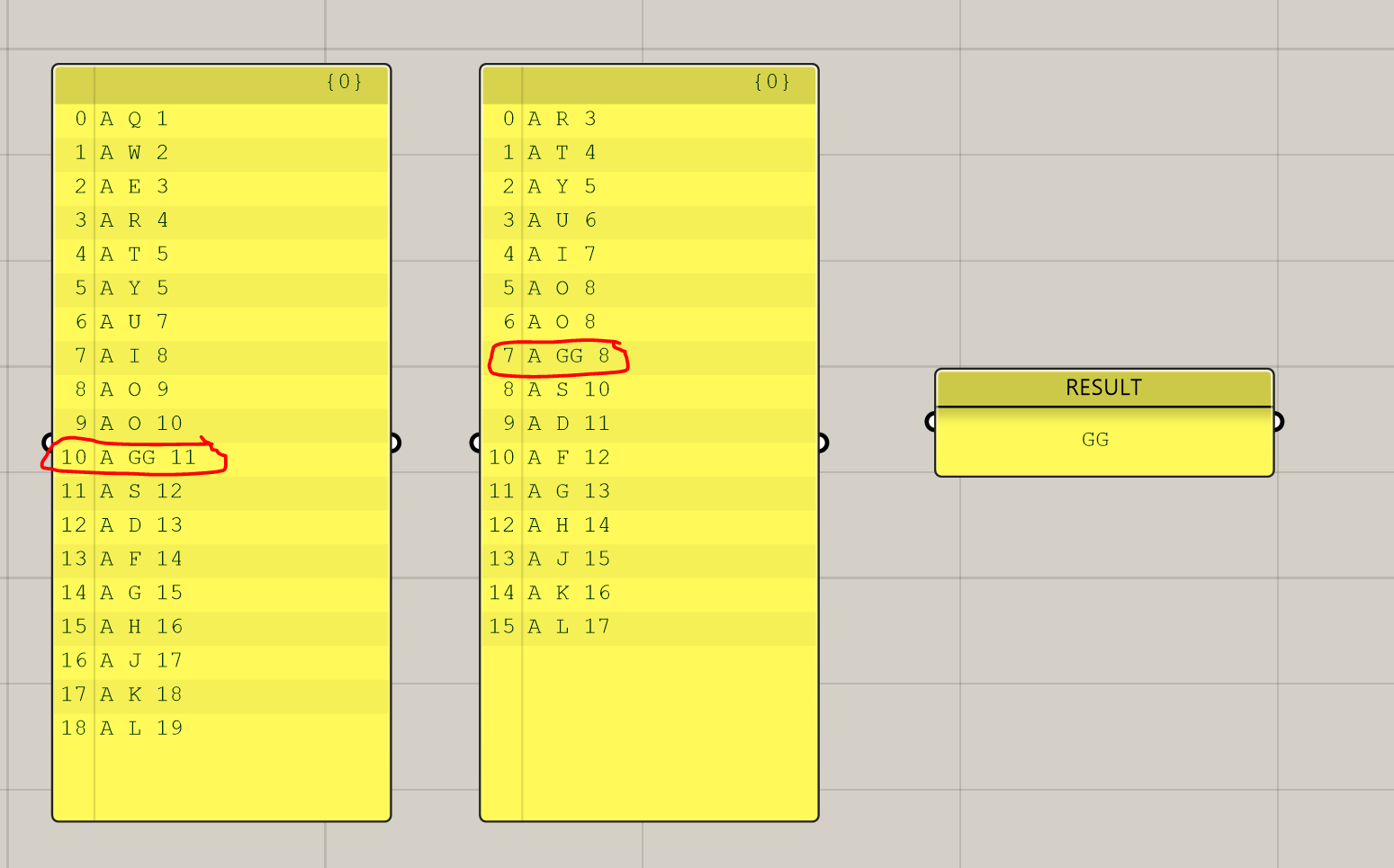Click the empty area below the middle panel's last row
Viewport: 1394px width, 868px height.
point(648,720)
